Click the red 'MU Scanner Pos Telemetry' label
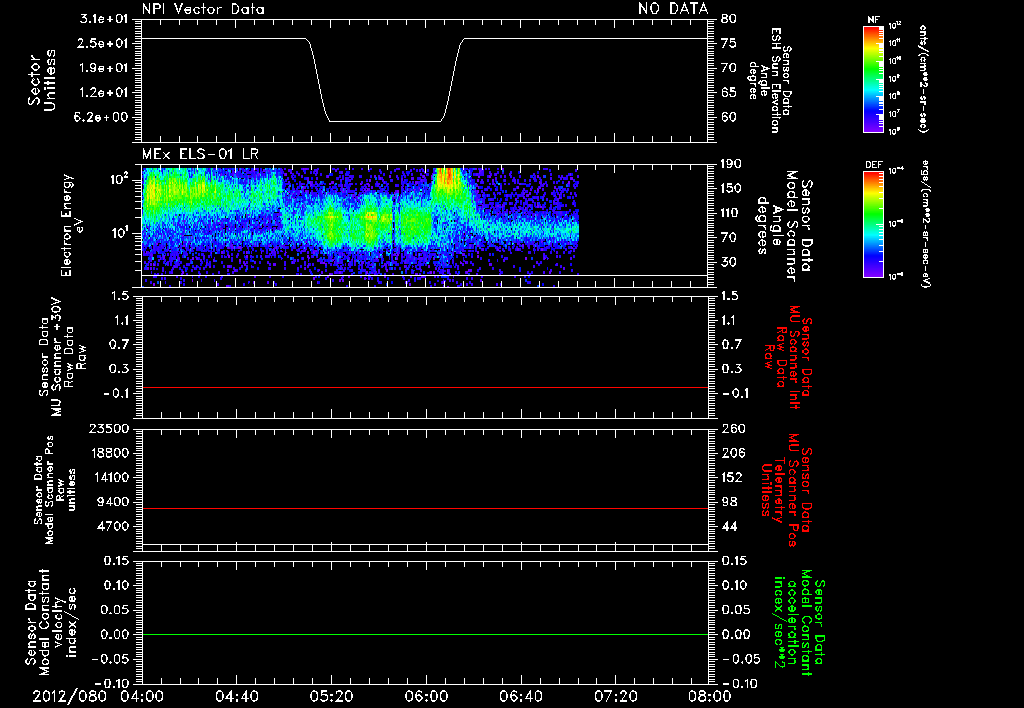Screen dimensions: 1024x708 (786, 490)
